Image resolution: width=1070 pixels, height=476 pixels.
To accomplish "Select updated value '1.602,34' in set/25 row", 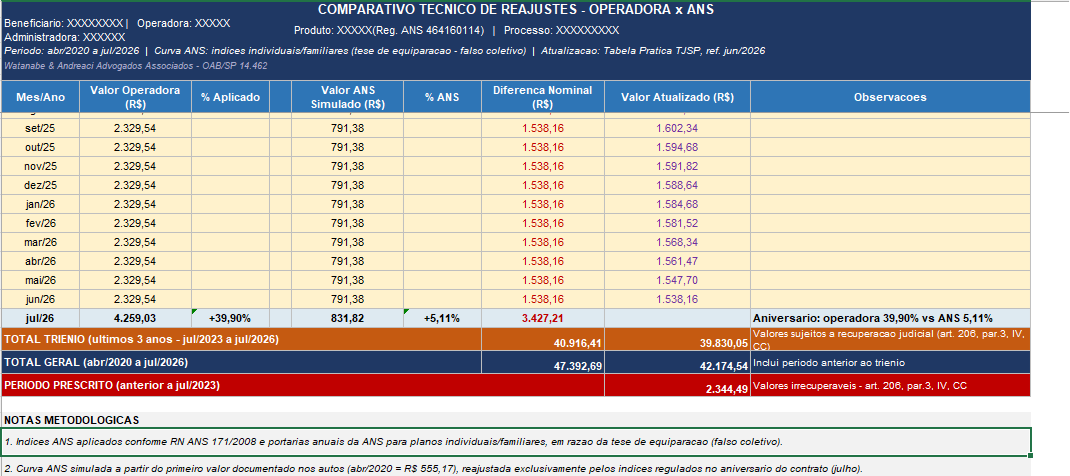I will [677, 128].
